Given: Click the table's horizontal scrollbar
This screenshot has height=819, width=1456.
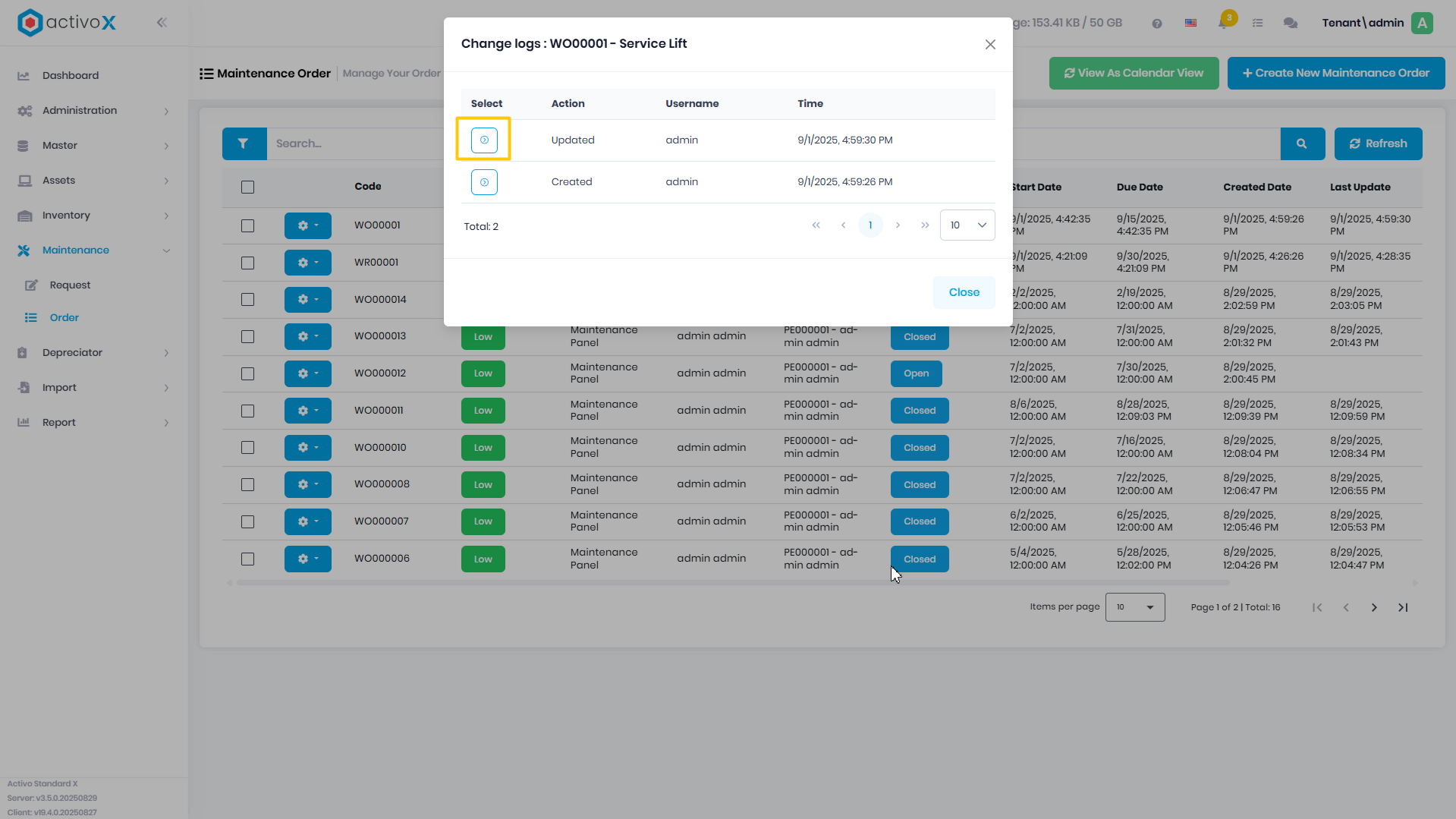Looking at the screenshot, I should point(733,583).
